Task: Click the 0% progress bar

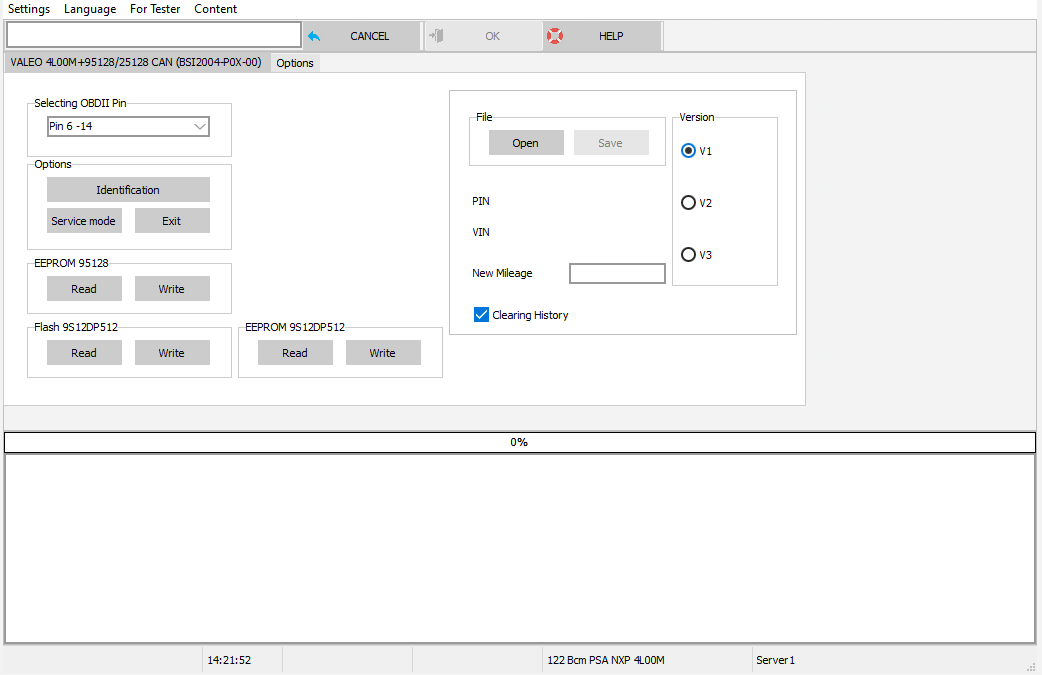Action: [x=519, y=442]
